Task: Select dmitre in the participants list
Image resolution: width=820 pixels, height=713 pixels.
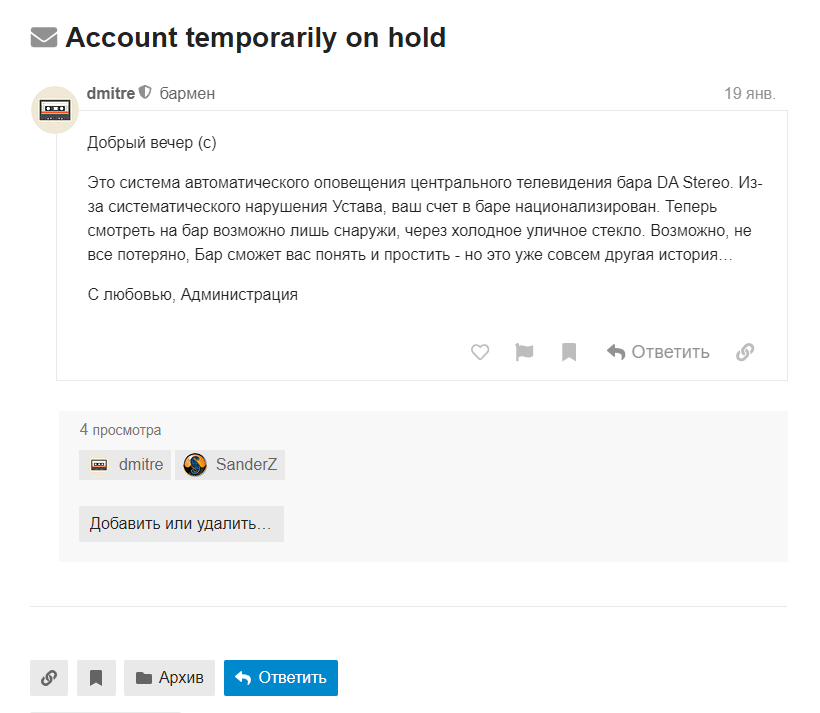Action: (x=126, y=465)
